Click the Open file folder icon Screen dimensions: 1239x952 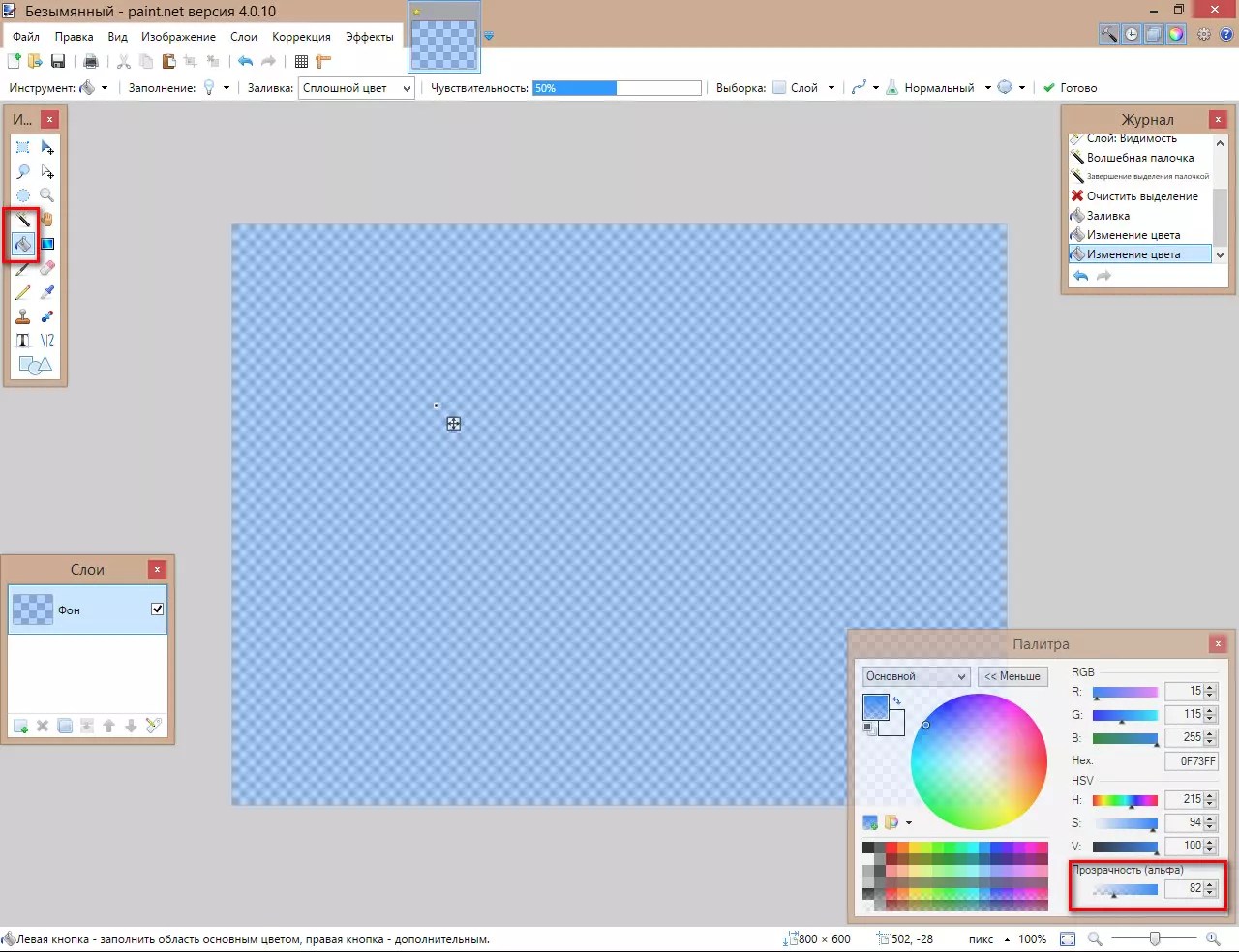point(36,61)
